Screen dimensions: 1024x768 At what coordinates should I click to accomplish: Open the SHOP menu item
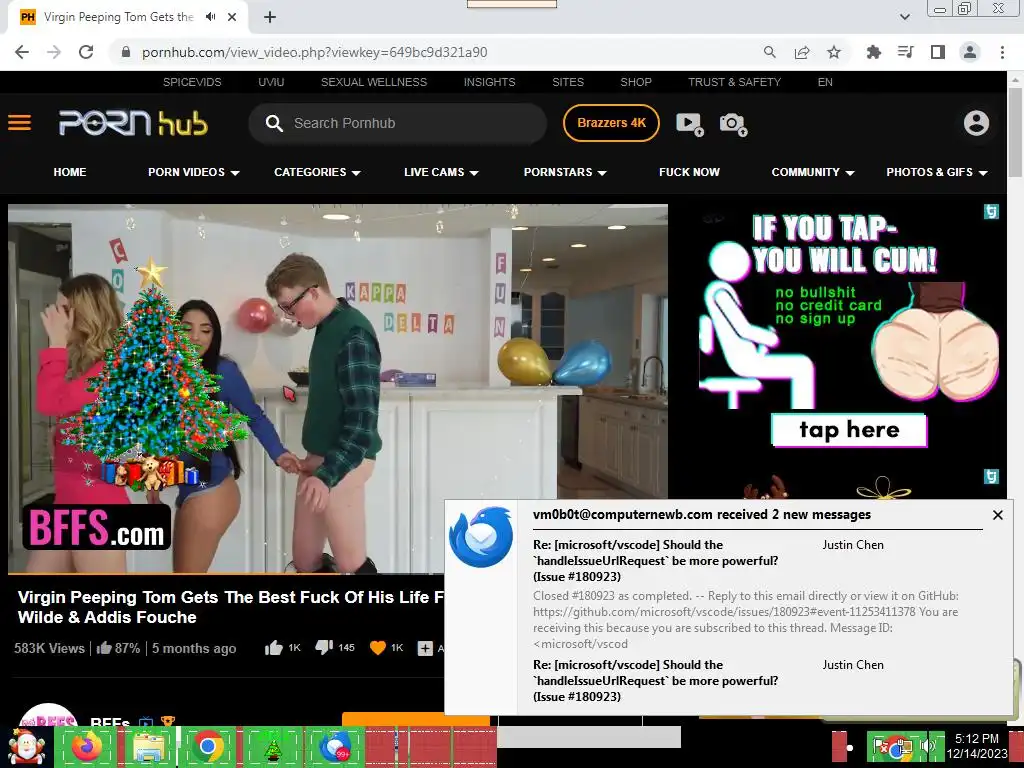(x=636, y=82)
